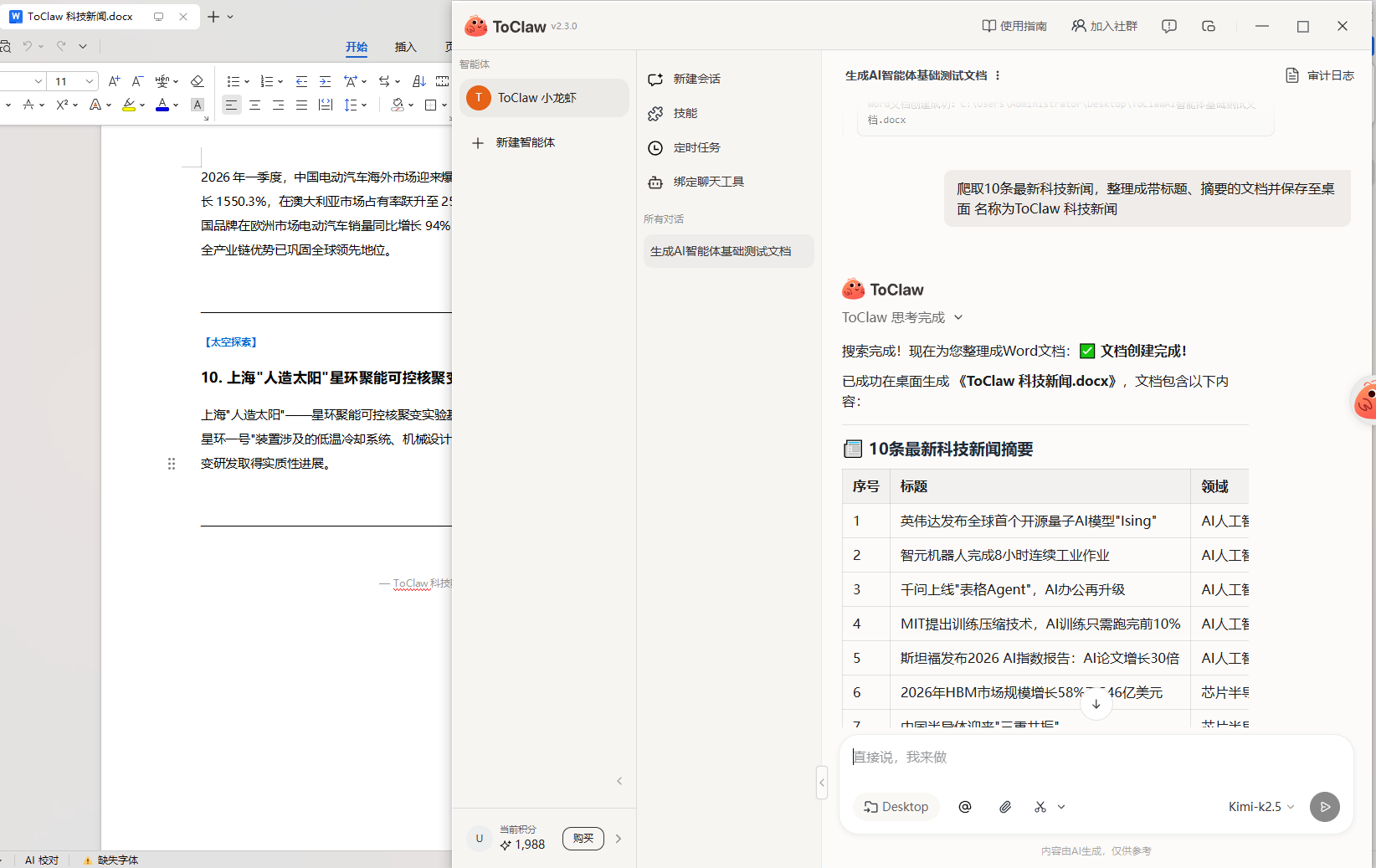Focus the 直接说，我来做 chat input
The width and height of the screenshot is (1376, 868).
click(x=1096, y=757)
